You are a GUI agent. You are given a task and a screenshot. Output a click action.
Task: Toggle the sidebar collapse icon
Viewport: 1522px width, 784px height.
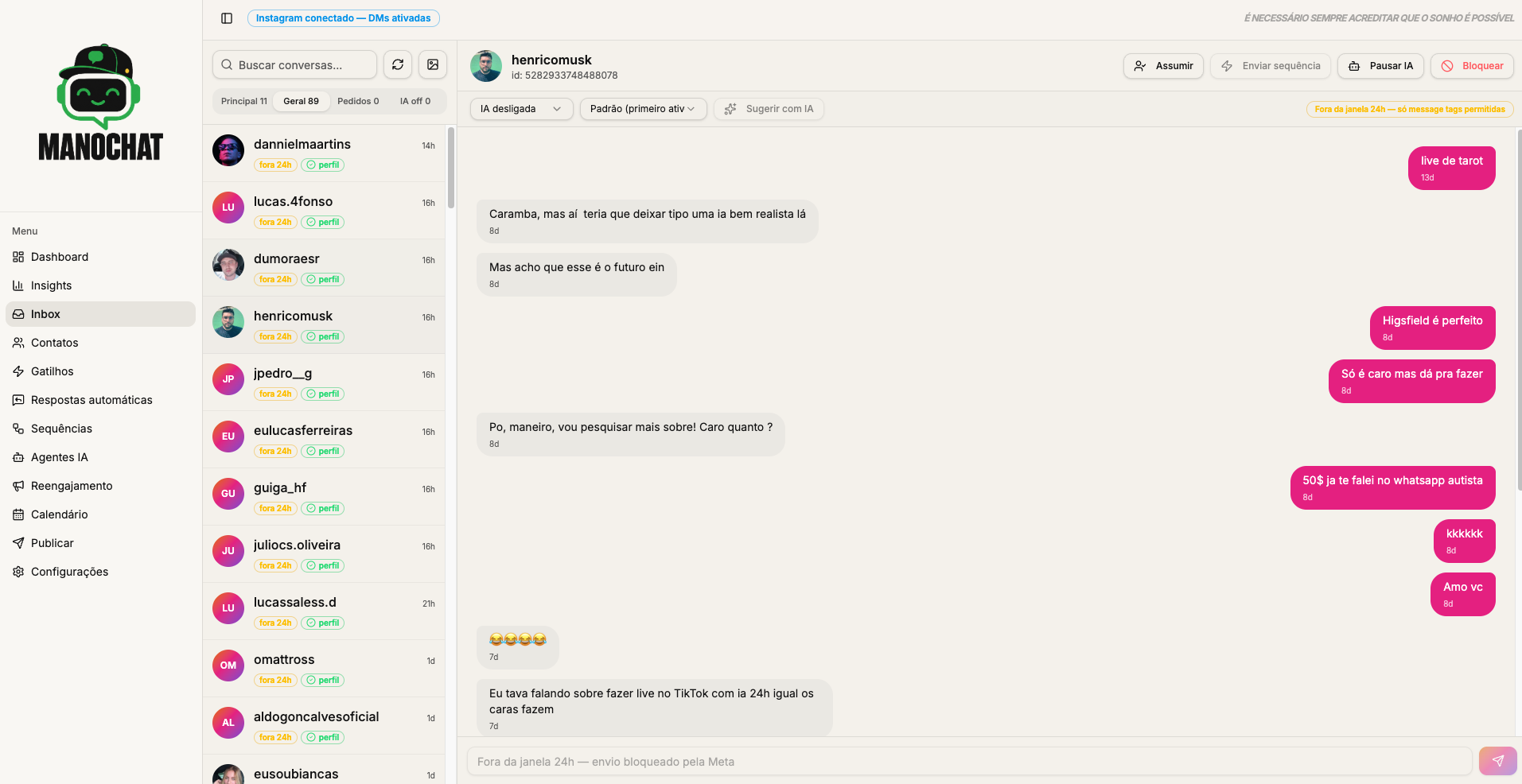(x=227, y=18)
